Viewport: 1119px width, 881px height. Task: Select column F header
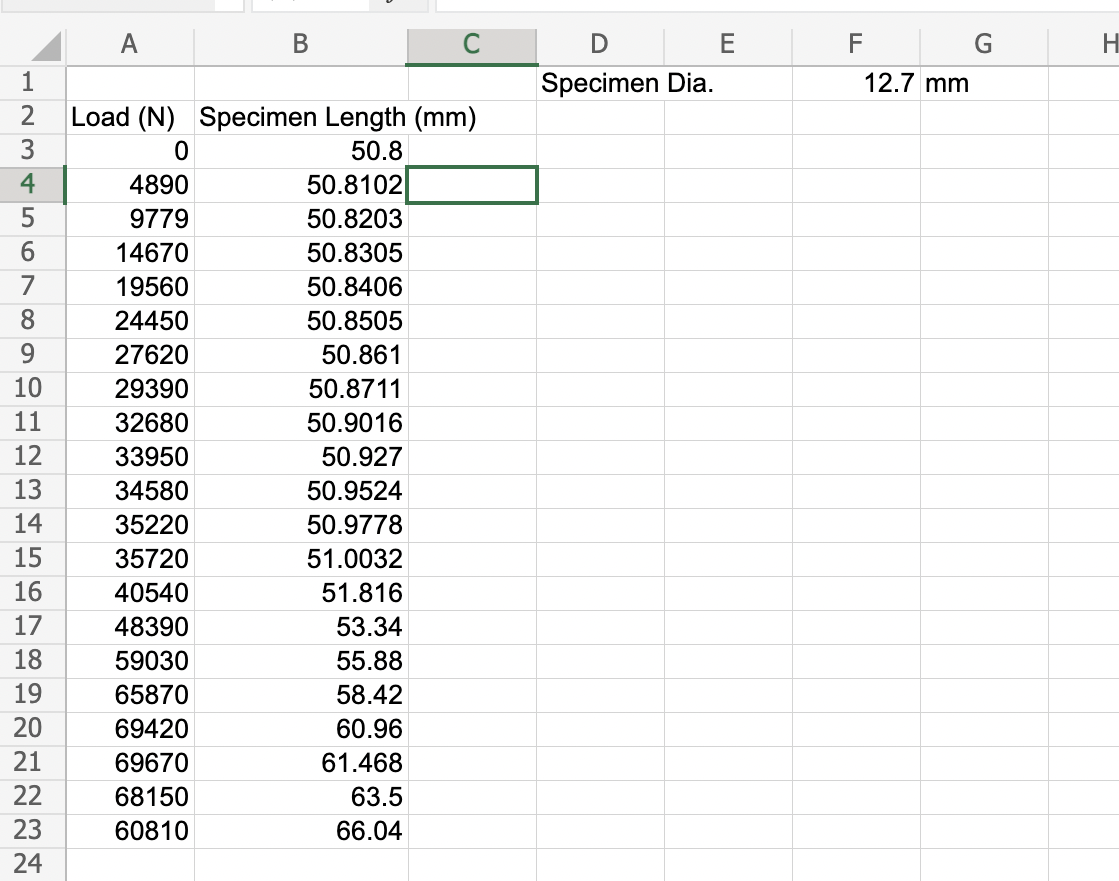(854, 44)
